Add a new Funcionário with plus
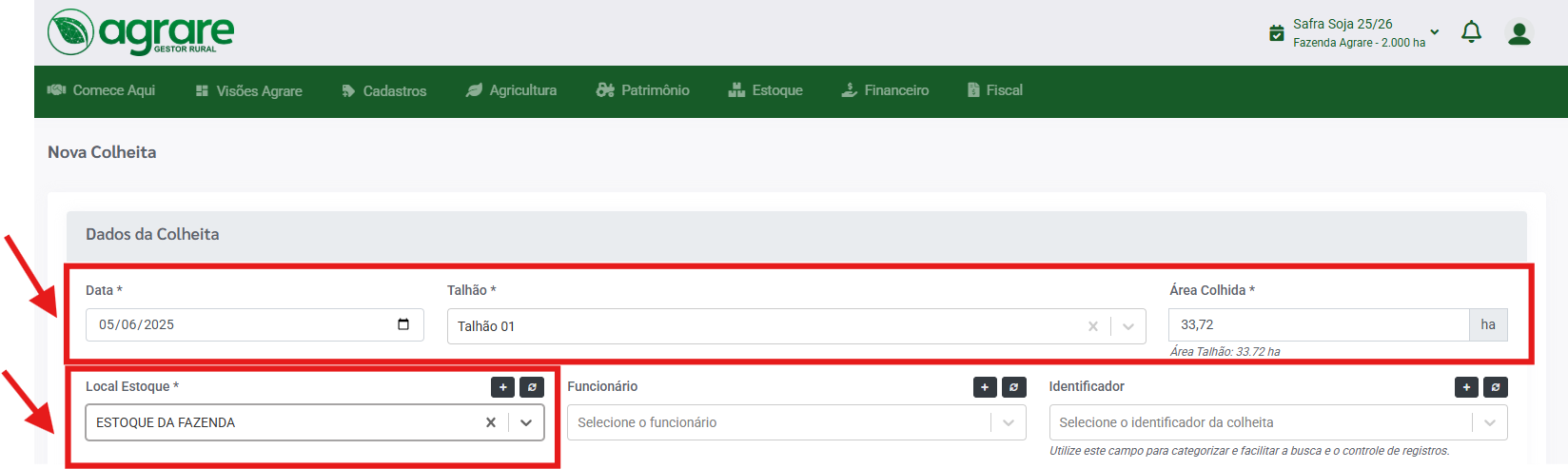 tap(985, 387)
